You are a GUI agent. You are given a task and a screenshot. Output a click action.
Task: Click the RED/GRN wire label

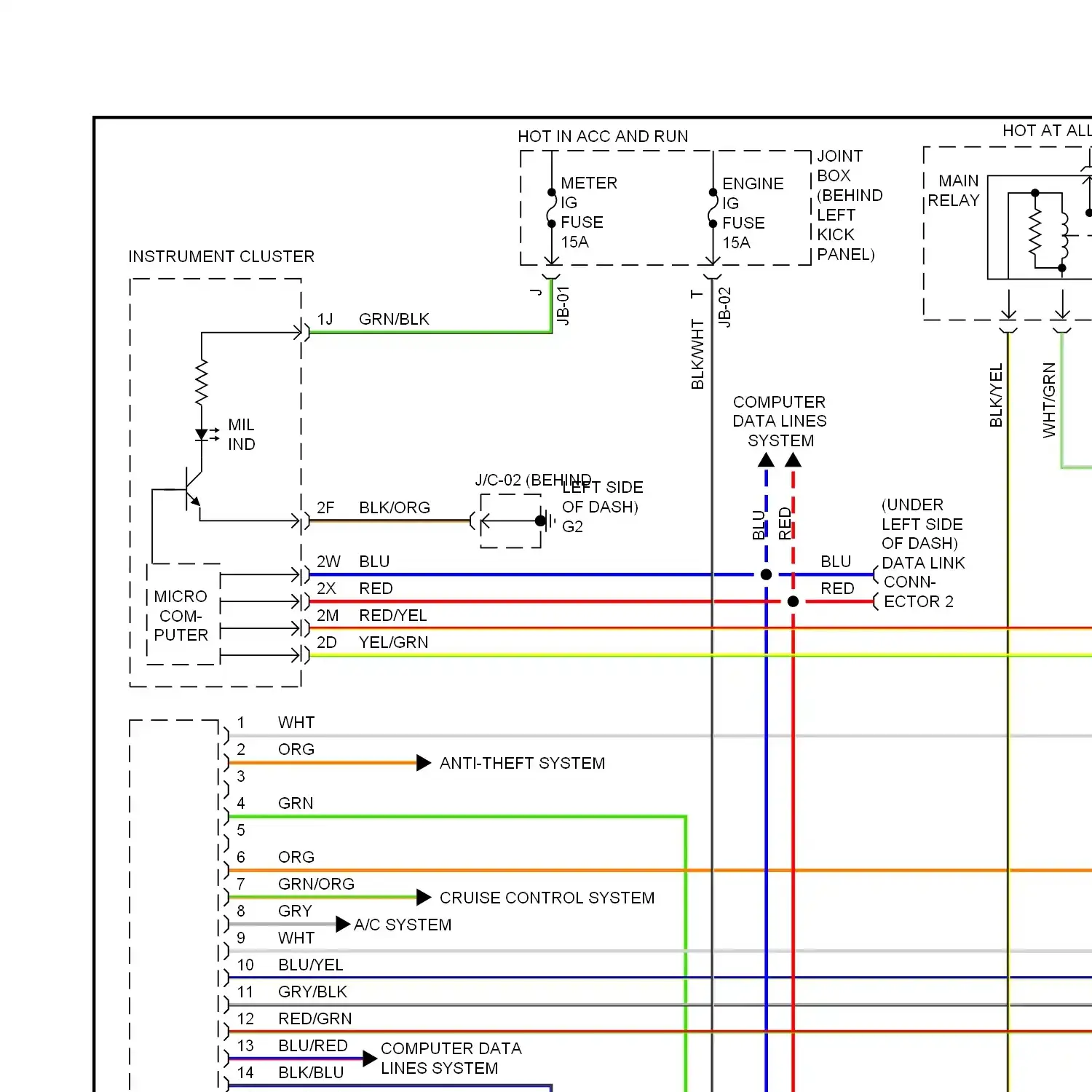tap(314, 1018)
